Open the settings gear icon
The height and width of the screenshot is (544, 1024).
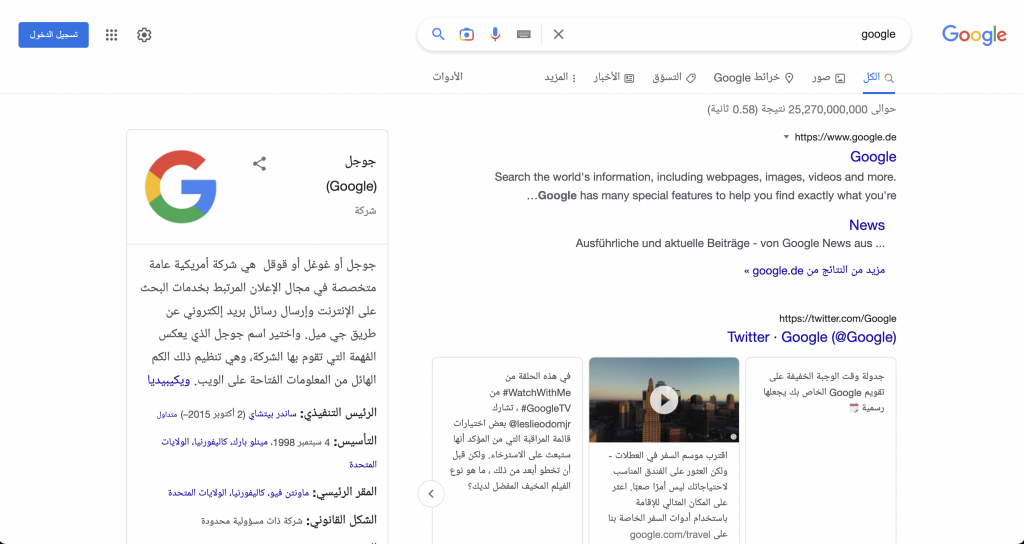pos(144,35)
